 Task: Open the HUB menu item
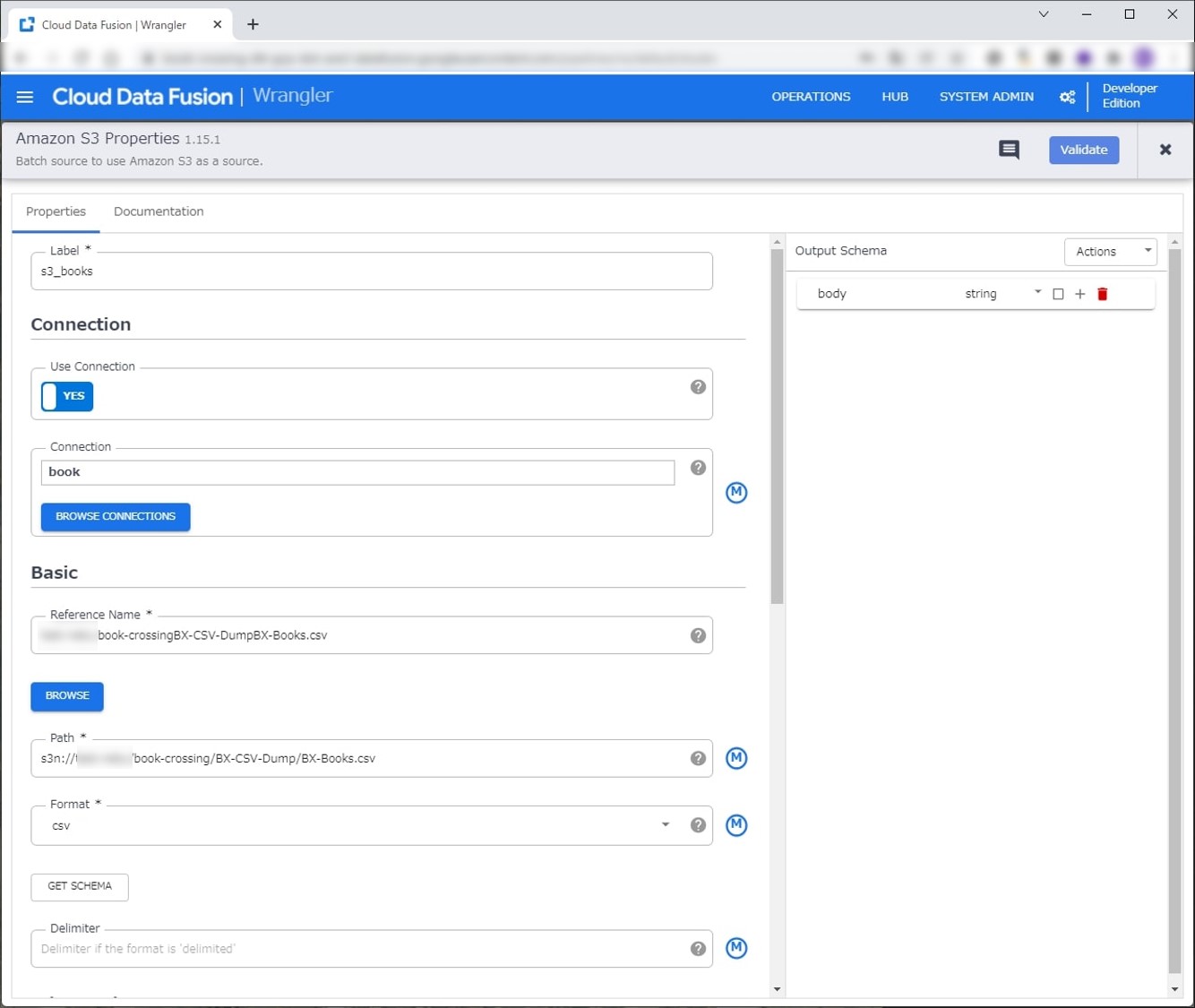tap(895, 97)
